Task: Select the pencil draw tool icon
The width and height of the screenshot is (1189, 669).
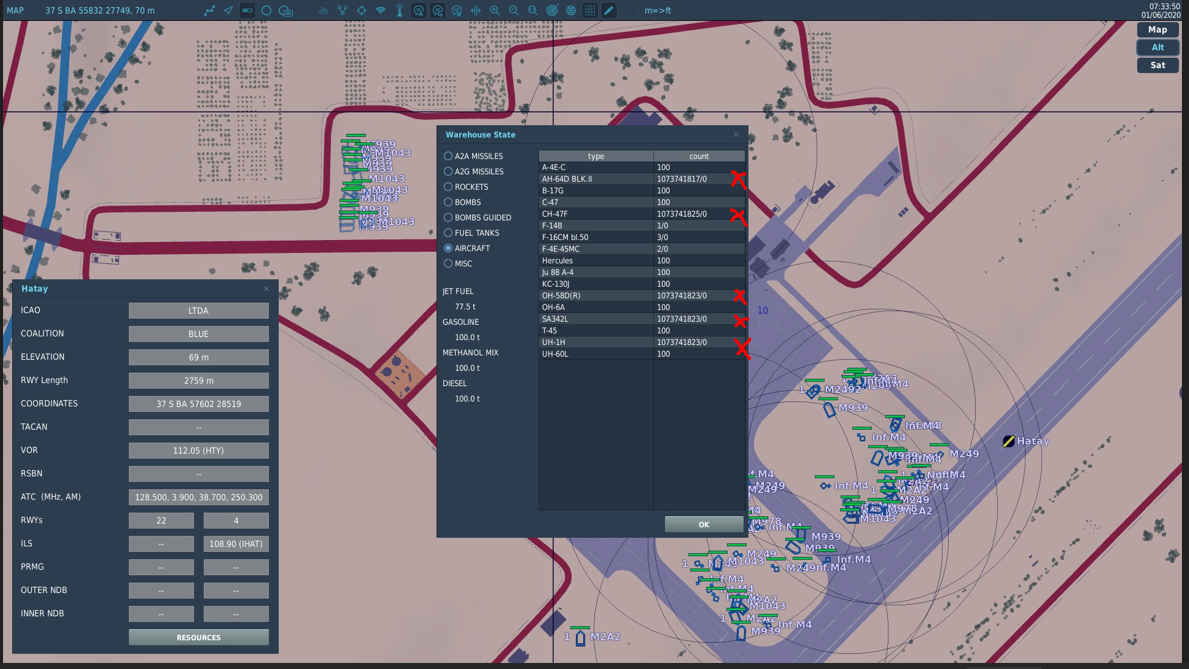Action: point(608,11)
